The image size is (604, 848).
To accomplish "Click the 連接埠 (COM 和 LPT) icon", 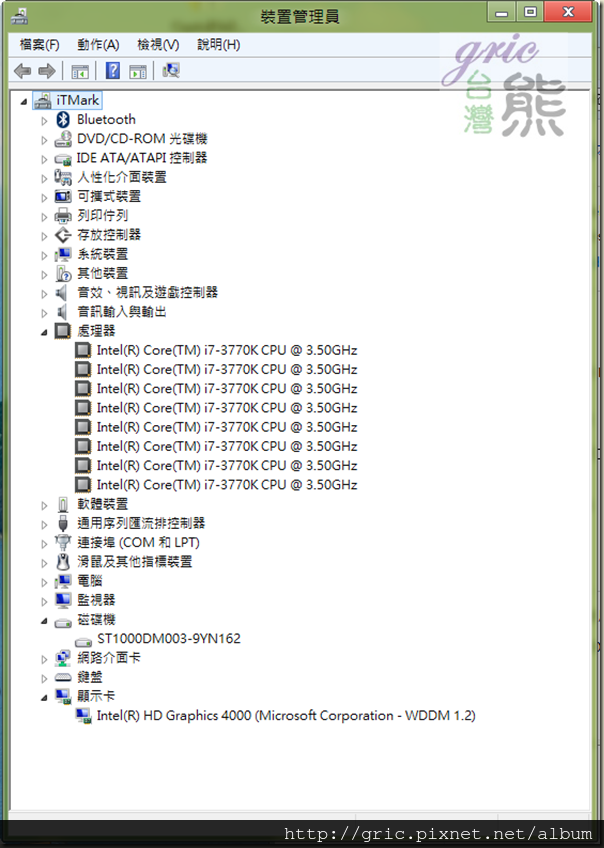I will [63, 542].
